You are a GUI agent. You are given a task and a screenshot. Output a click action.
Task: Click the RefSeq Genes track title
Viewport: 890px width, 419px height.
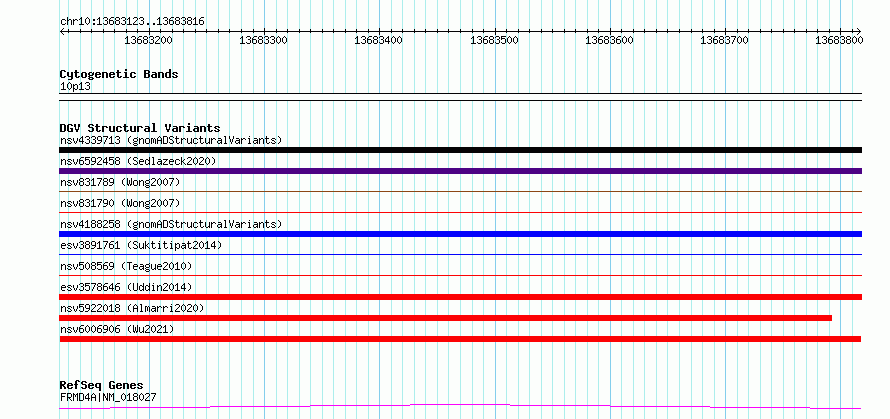(101, 386)
